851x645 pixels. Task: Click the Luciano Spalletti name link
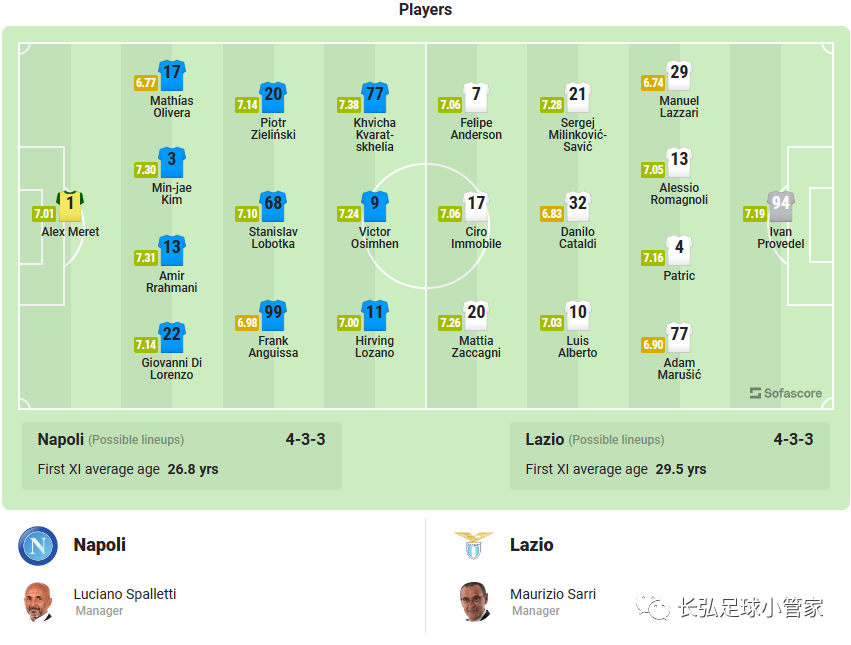pyautogui.click(x=125, y=594)
